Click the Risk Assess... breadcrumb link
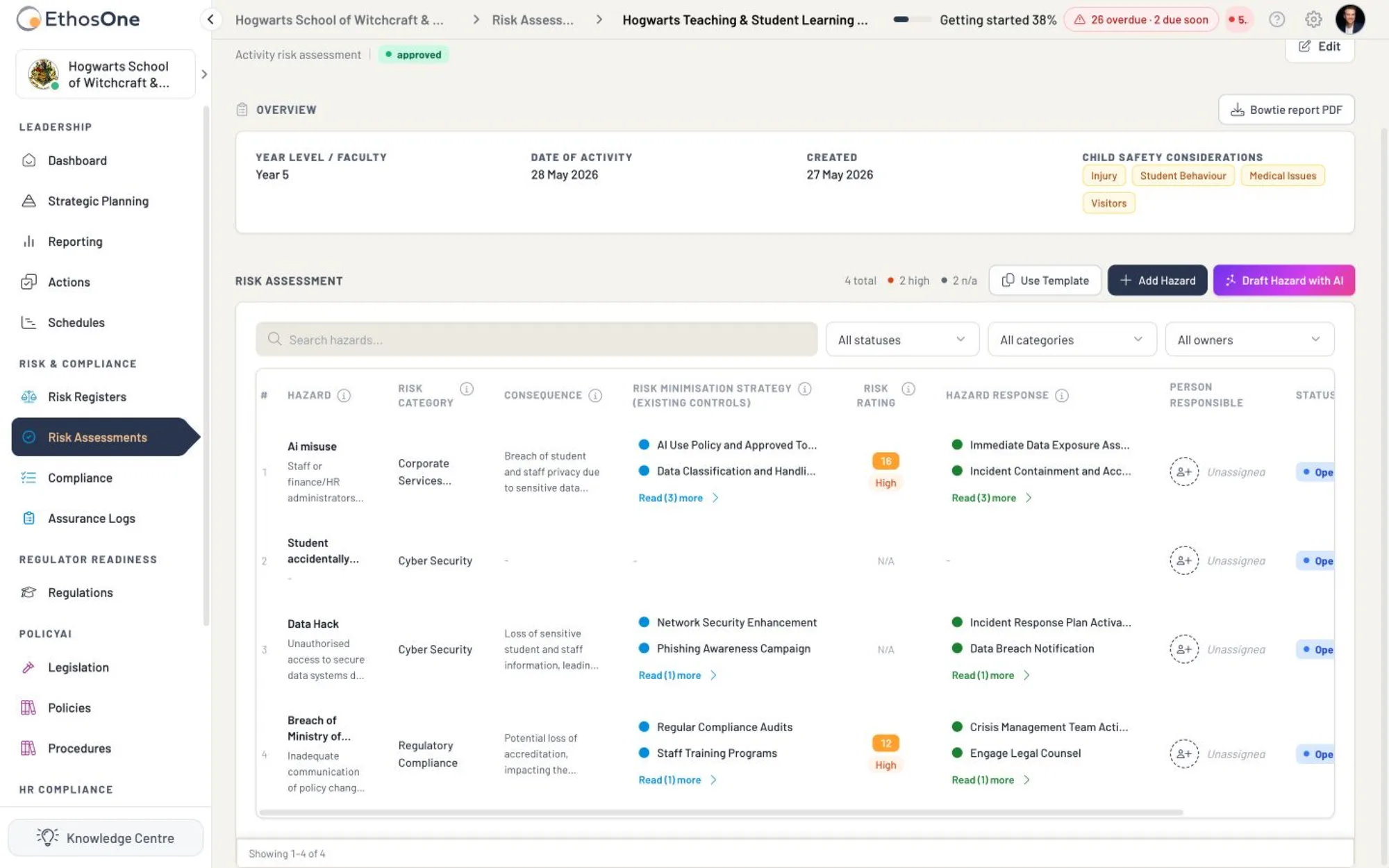 tap(533, 20)
